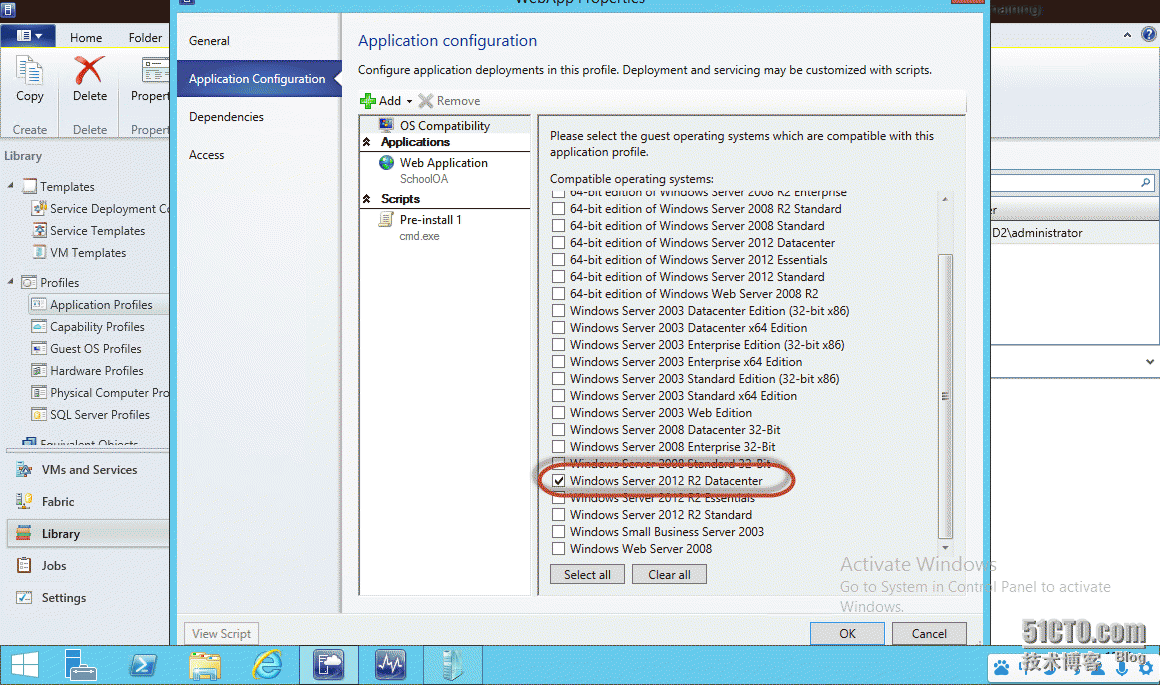Viewport: 1160px width, 685px height.
Task: Uncheck Windows Server 2012 R2 Datacenter
Action: 559,481
